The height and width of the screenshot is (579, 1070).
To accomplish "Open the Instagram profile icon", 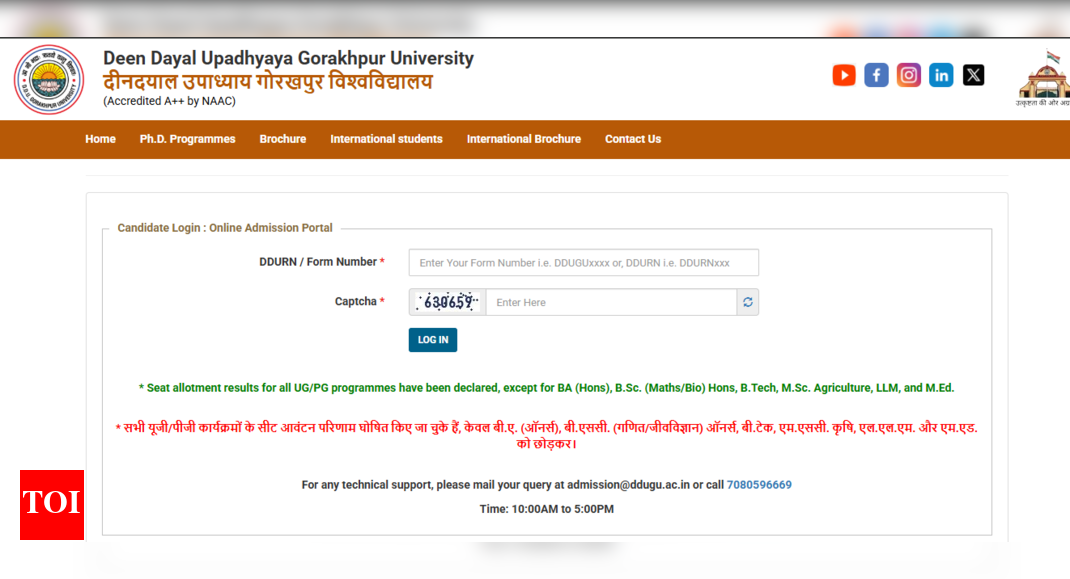I will point(908,75).
